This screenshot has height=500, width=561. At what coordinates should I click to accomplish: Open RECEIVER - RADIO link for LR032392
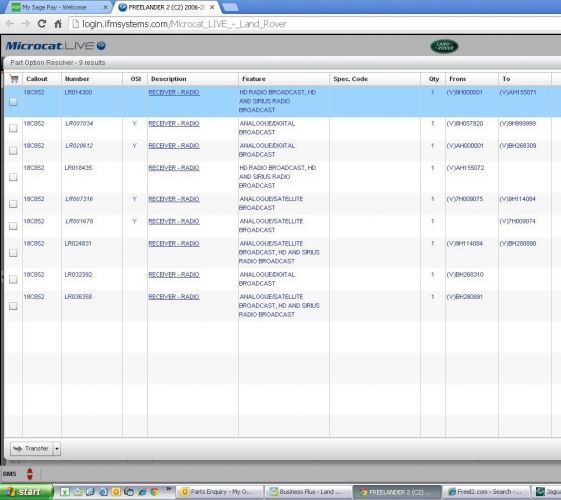coord(174,274)
